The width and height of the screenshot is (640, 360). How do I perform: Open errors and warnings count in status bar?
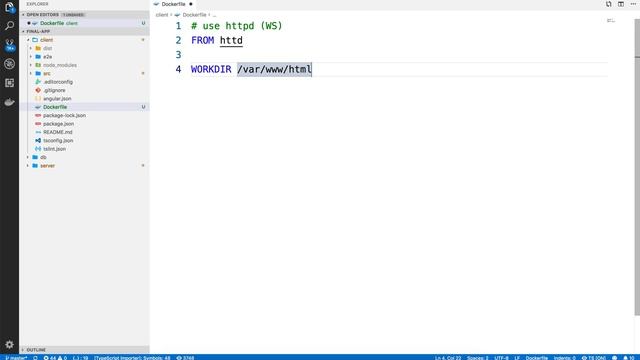click(55, 358)
